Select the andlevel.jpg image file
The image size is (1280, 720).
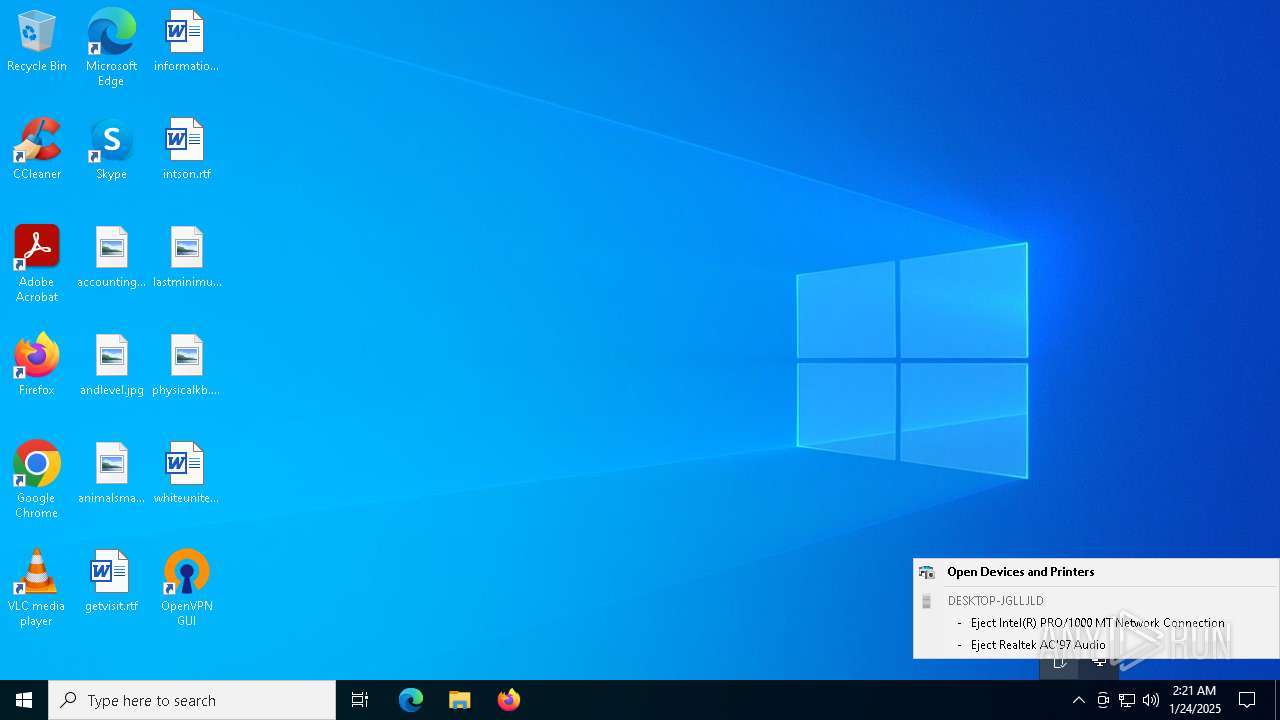click(x=111, y=366)
